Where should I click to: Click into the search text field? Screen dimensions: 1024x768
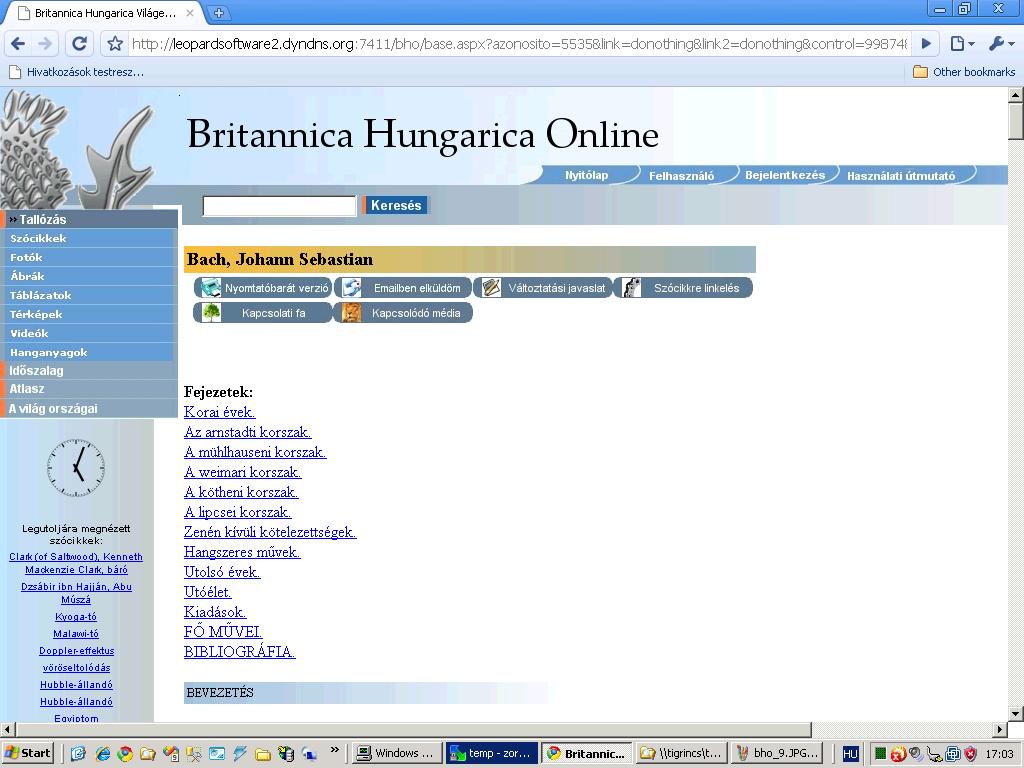(x=280, y=206)
